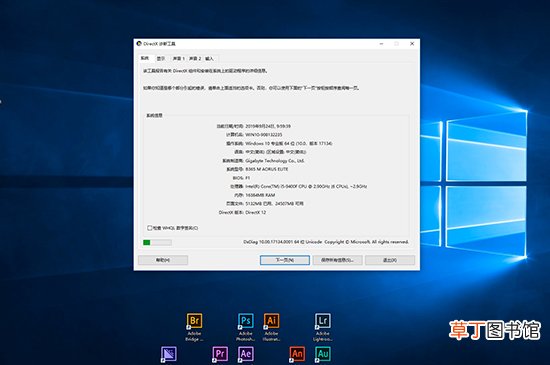Switch to the System (系统) tab

145,58
